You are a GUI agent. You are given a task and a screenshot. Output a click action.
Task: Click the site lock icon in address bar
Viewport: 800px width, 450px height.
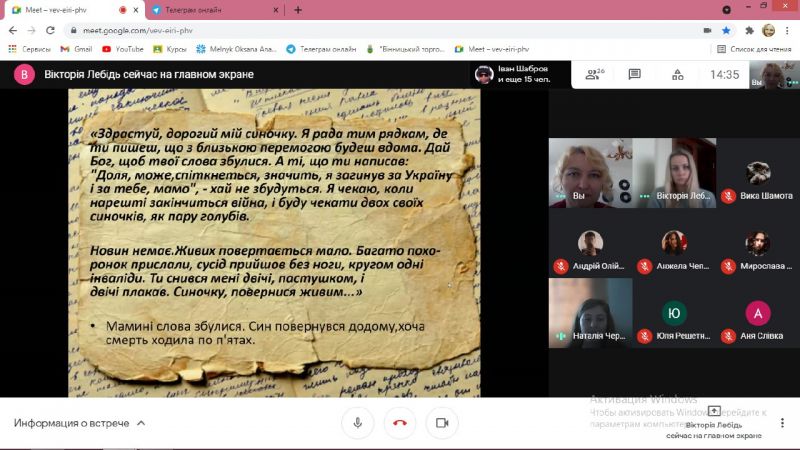click(x=73, y=31)
